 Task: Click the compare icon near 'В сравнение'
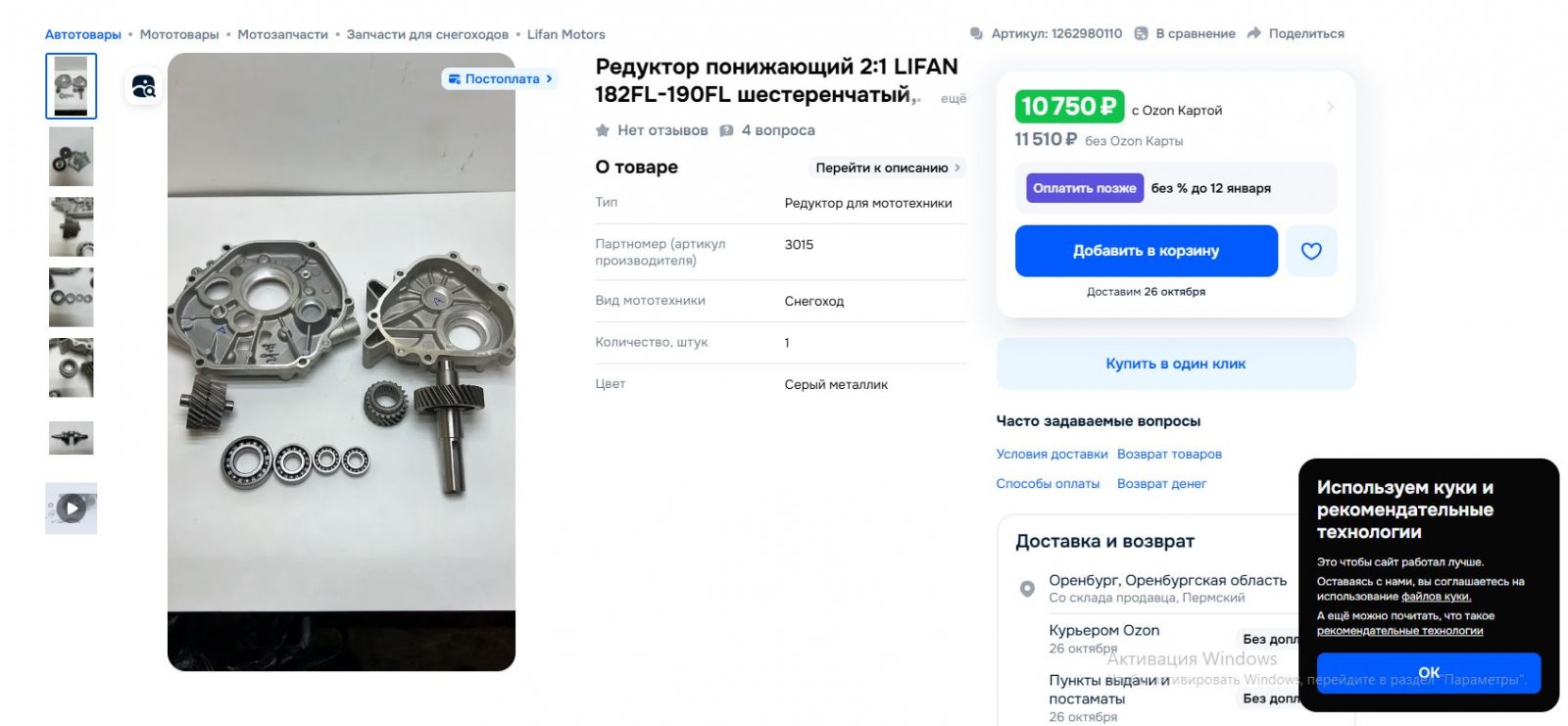[x=1141, y=33]
